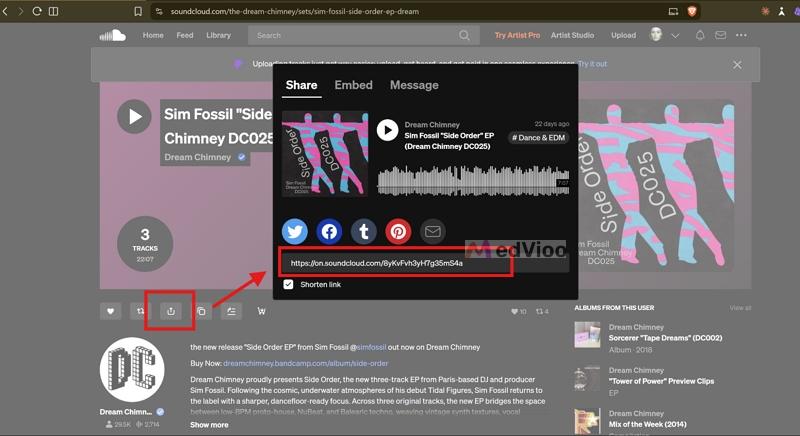This screenshot has width=800, height=436.
Task: Open the more options ellipsis menu
Action: tap(741, 35)
